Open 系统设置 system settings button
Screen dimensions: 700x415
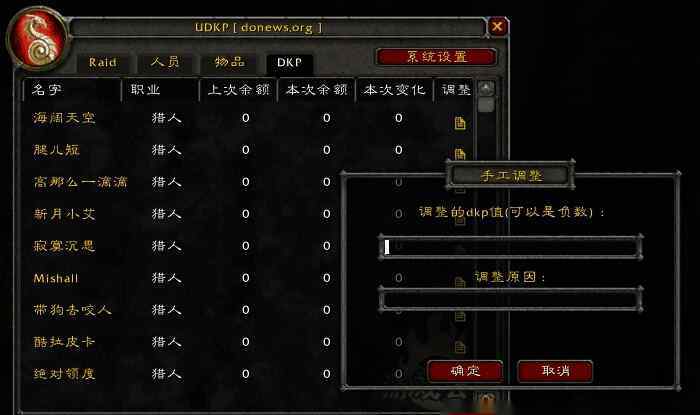coord(437,57)
